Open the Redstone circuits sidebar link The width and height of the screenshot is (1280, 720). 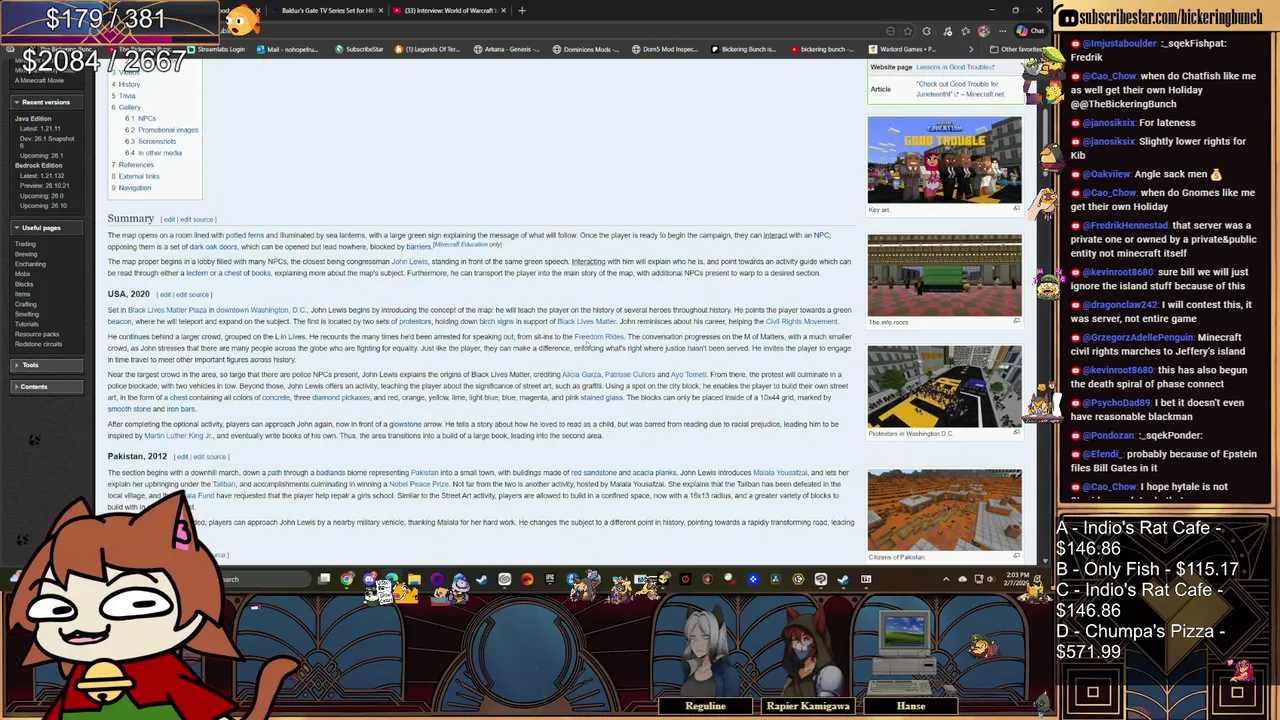[x=39, y=344]
